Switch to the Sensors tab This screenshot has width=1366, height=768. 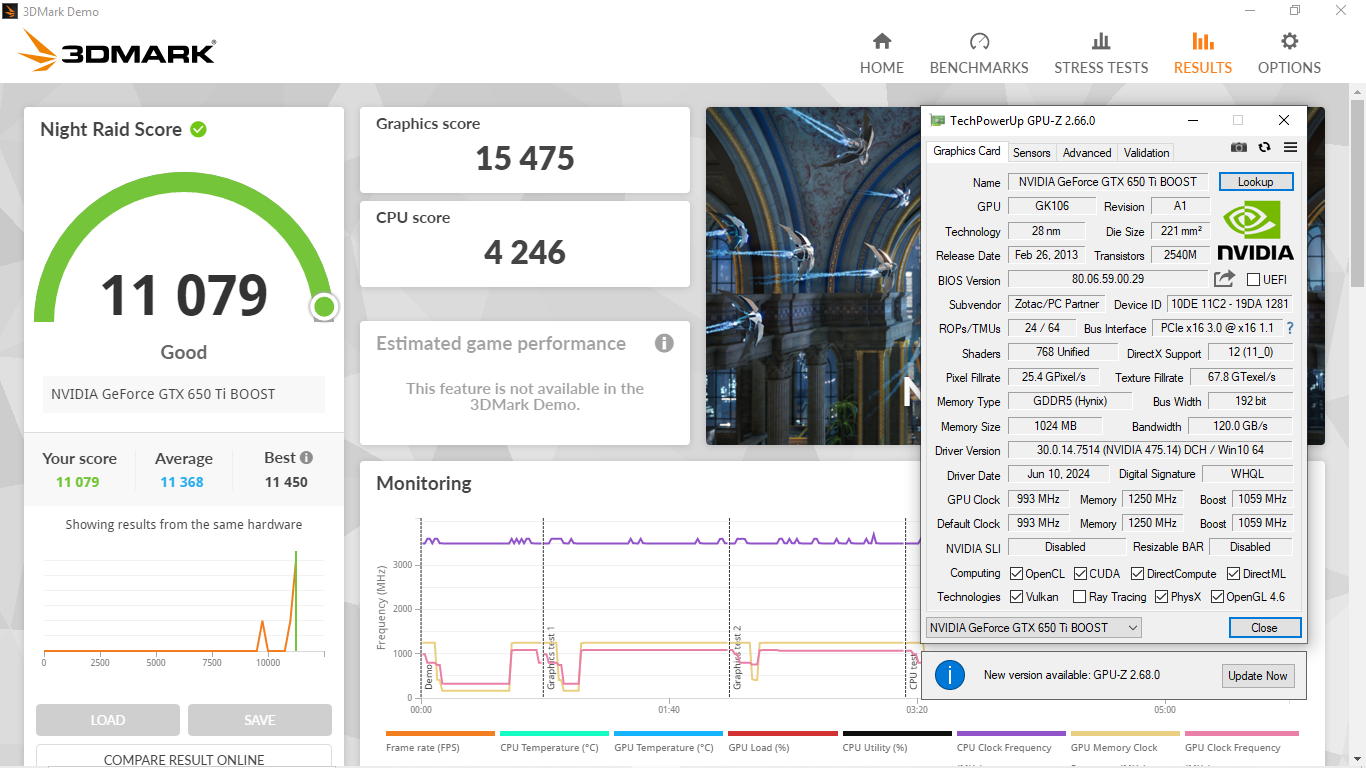point(1031,153)
